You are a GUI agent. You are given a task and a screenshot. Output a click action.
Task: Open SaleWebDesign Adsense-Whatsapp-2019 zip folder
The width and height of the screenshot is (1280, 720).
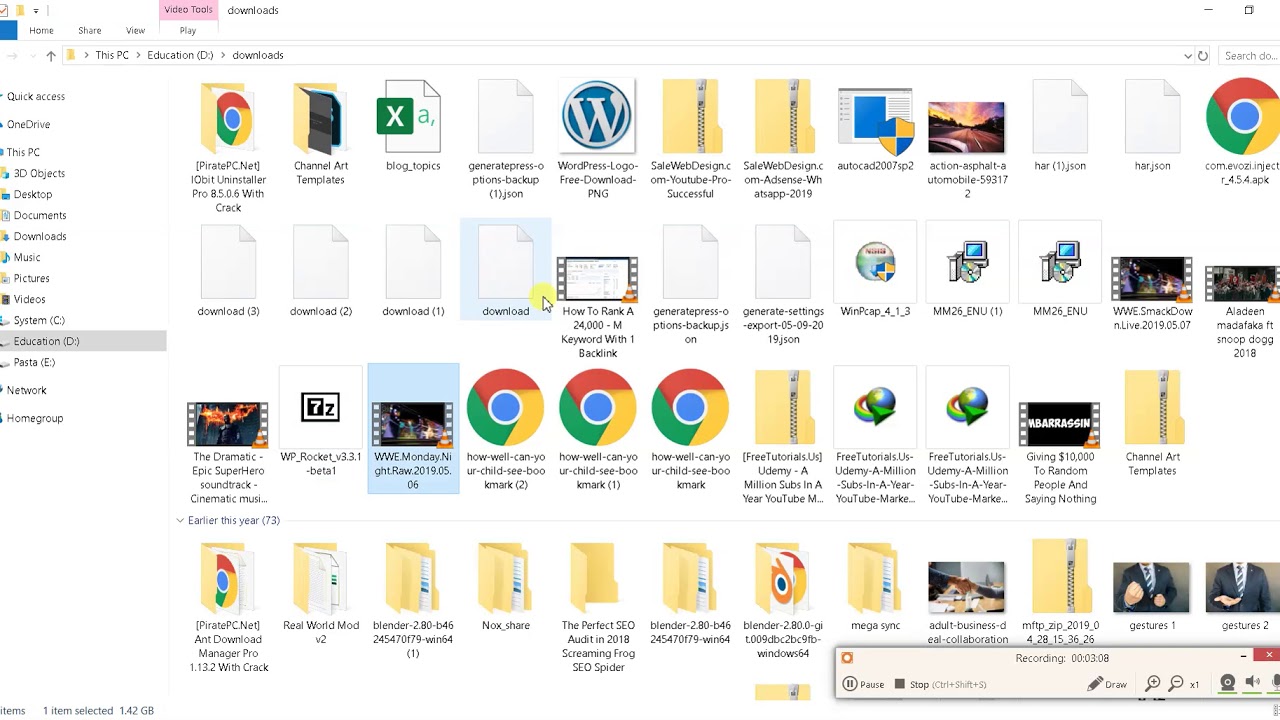coord(783,140)
